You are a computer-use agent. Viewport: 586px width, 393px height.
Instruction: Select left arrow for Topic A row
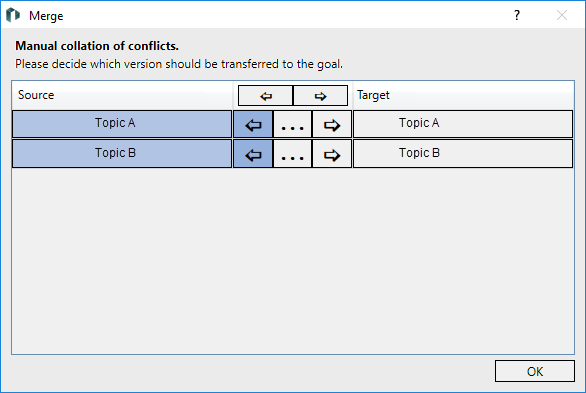tap(253, 124)
